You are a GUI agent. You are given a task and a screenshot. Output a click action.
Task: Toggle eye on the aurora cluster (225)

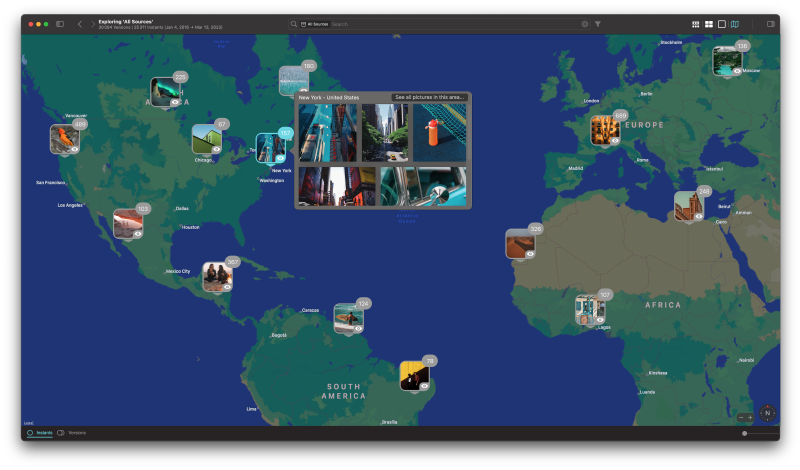[175, 102]
